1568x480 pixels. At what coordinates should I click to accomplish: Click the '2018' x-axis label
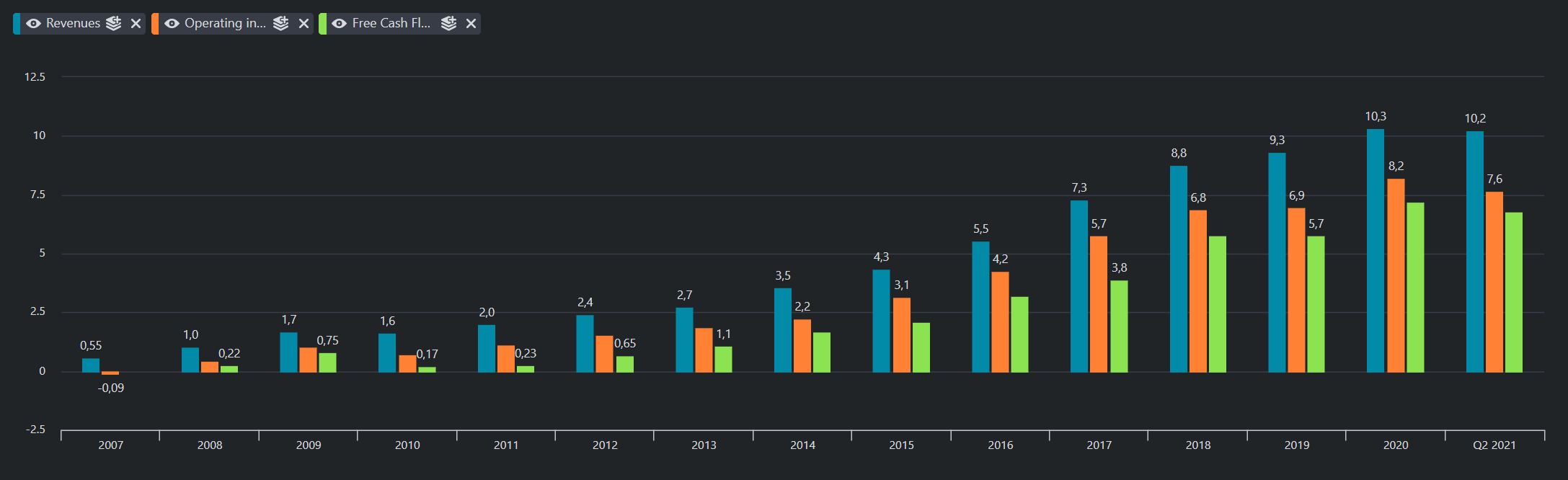click(x=1198, y=445)
